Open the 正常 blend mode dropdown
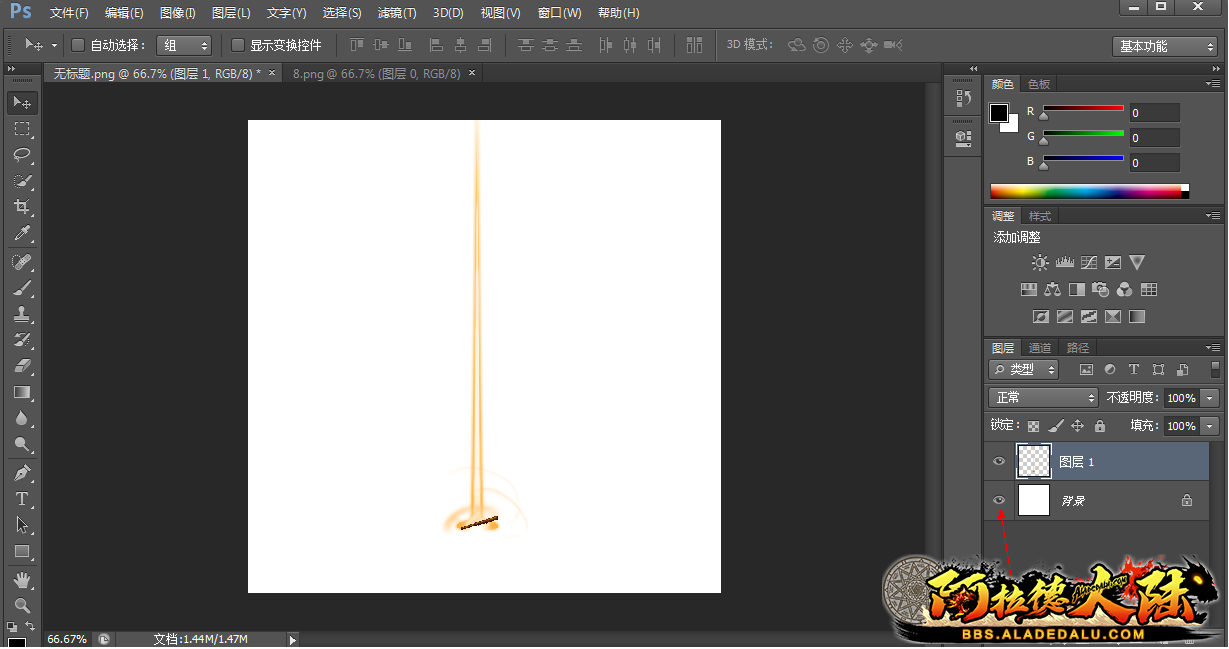 click(1042, 398)
